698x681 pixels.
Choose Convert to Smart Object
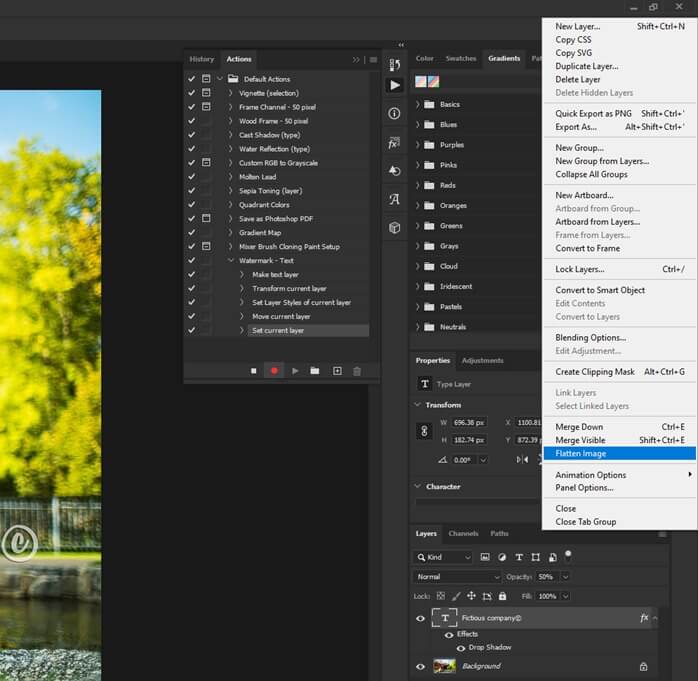(619, 290)
